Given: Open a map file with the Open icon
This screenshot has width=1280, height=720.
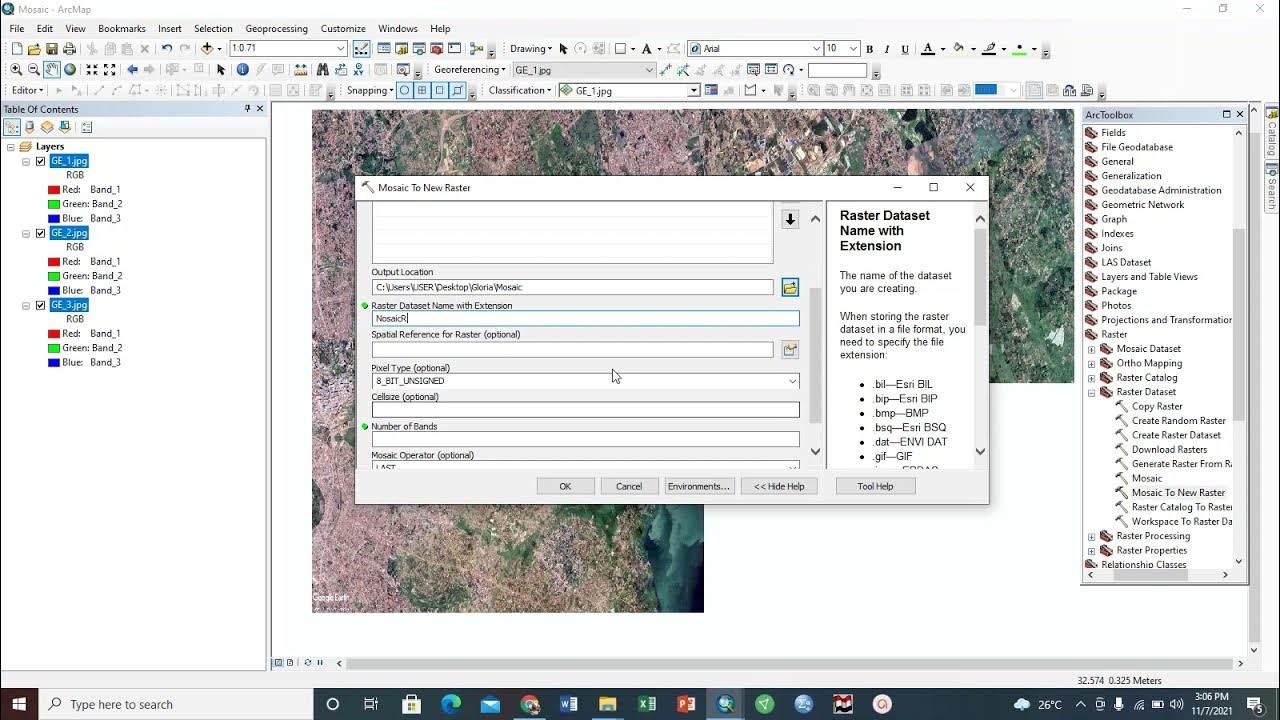Looking at the screenshot, I should tap(34, 48).
